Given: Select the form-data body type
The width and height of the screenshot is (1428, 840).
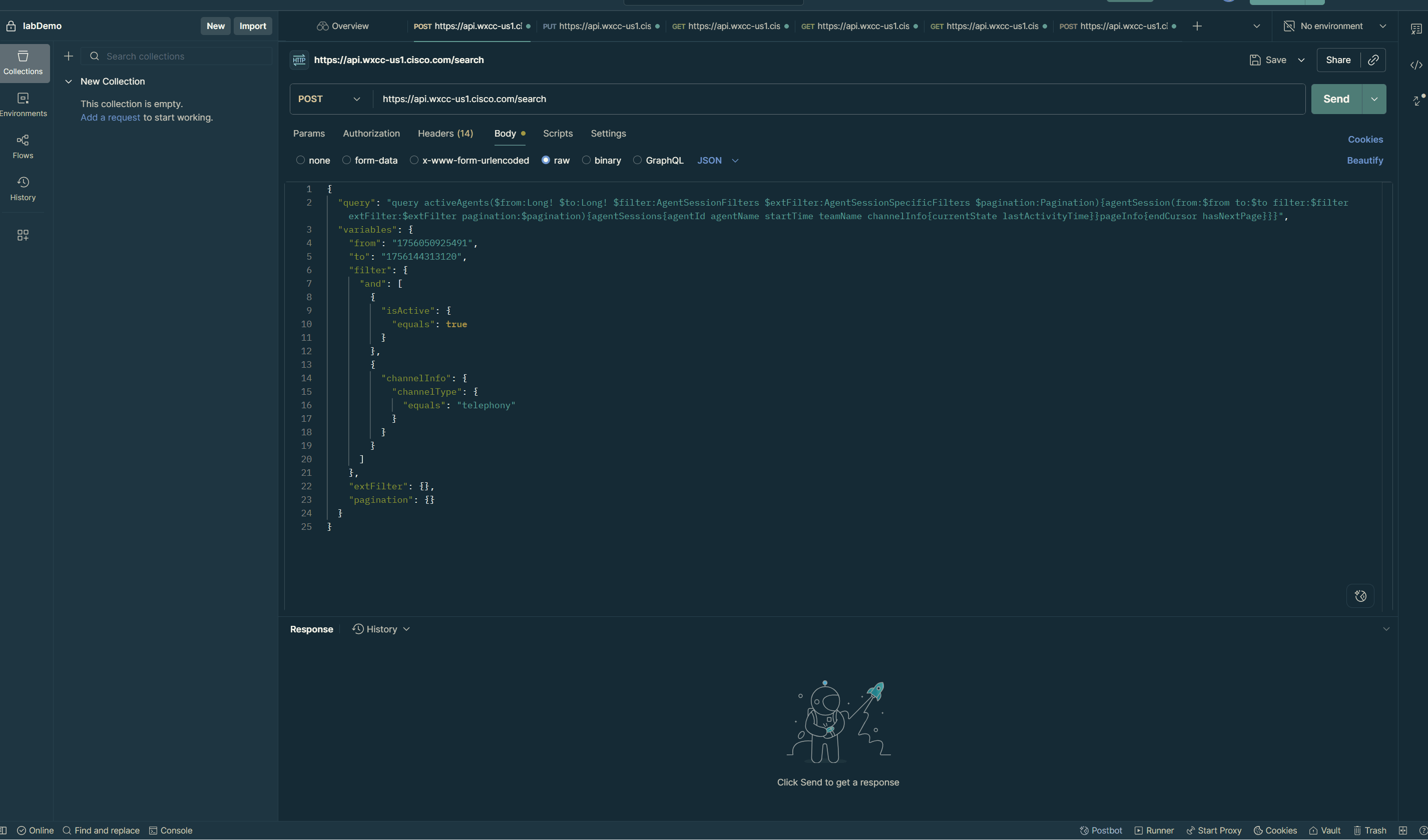Looking at the screenshot, I should coord(346,160).
